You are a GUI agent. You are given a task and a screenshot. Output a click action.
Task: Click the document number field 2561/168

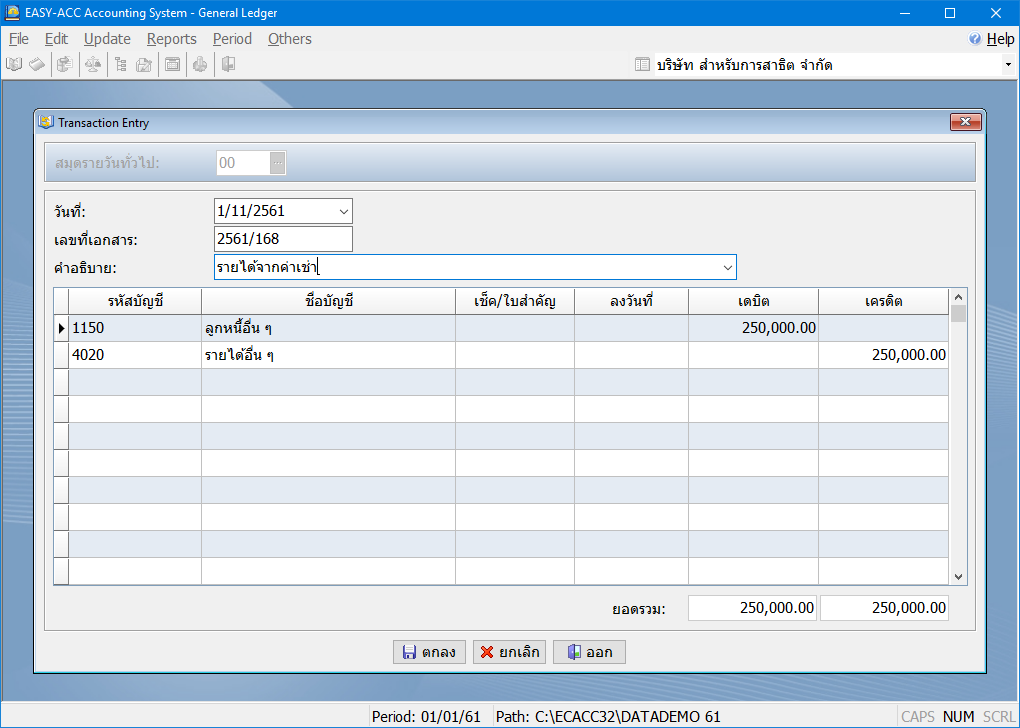tap(283, 239)
